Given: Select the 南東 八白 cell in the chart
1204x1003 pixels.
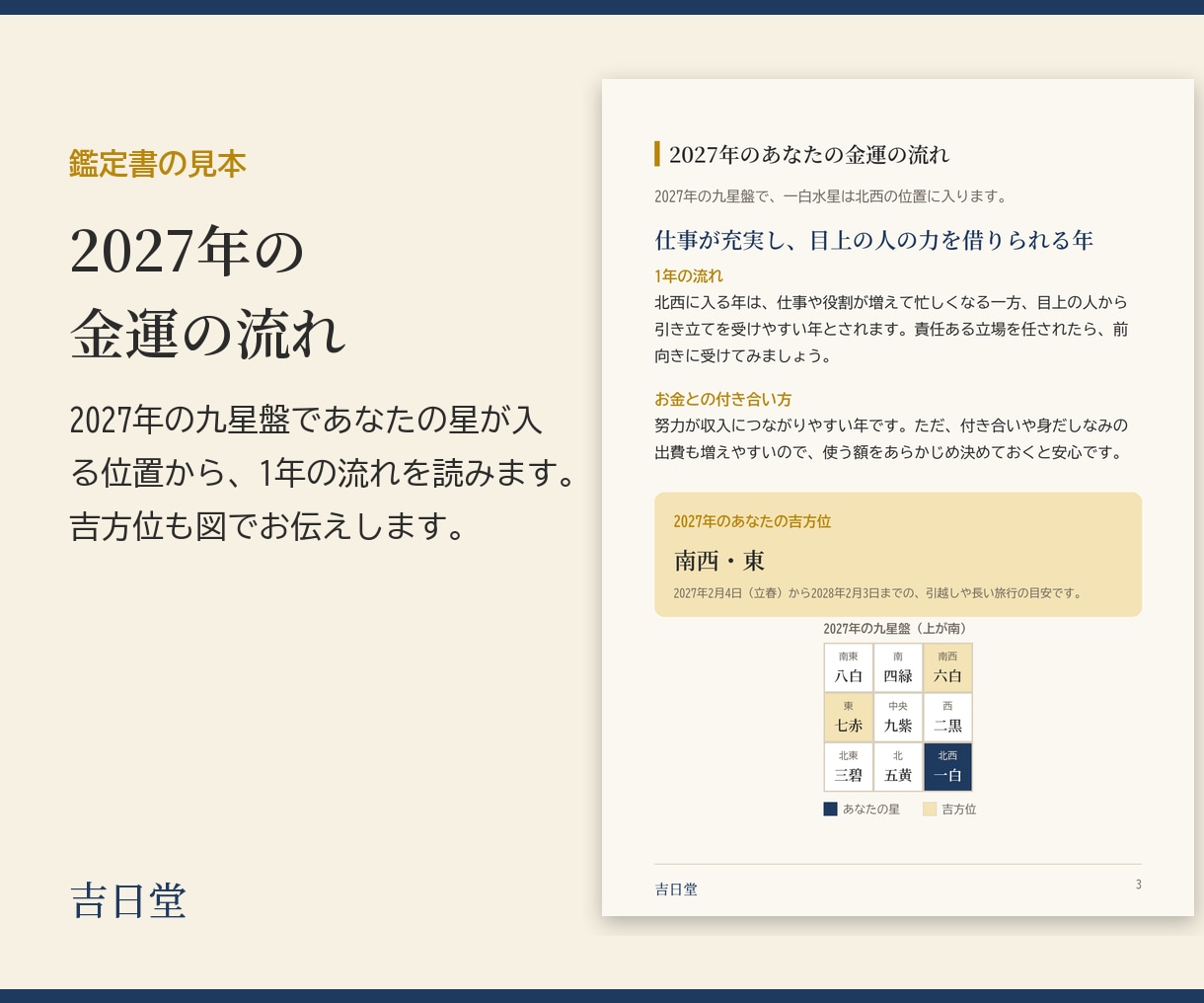Looking at the screenshot, I should click(x=849, y=667).
